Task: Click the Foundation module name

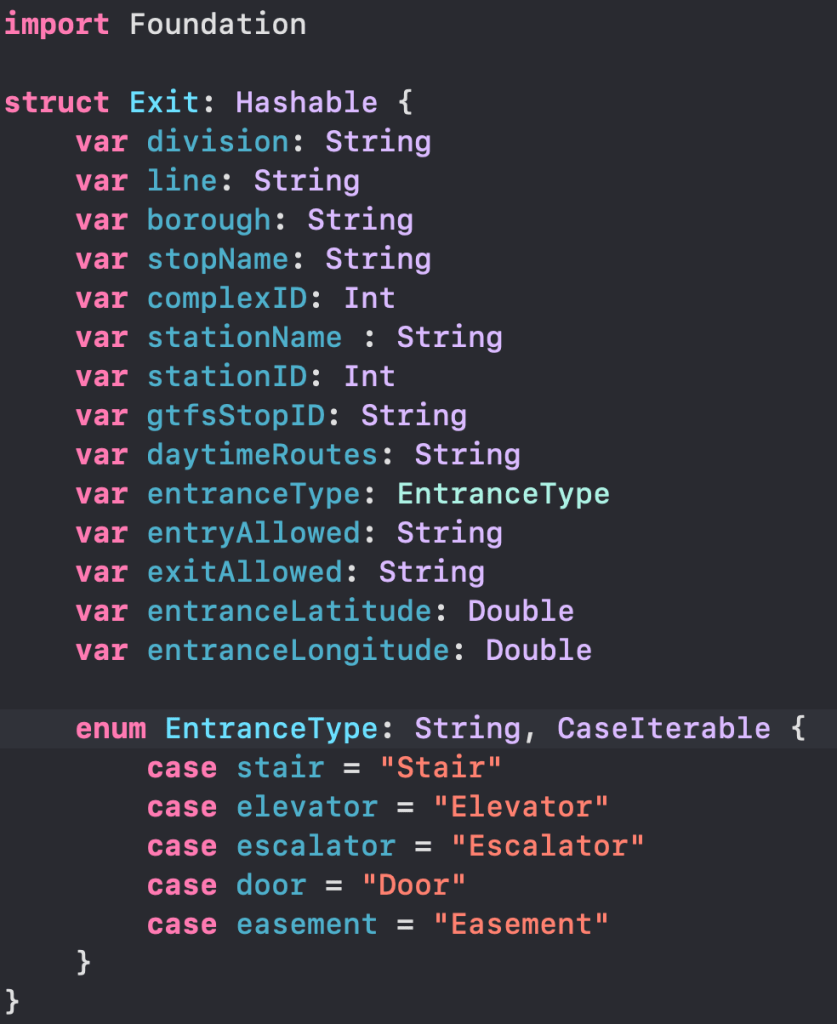Action: coord(218,25)
